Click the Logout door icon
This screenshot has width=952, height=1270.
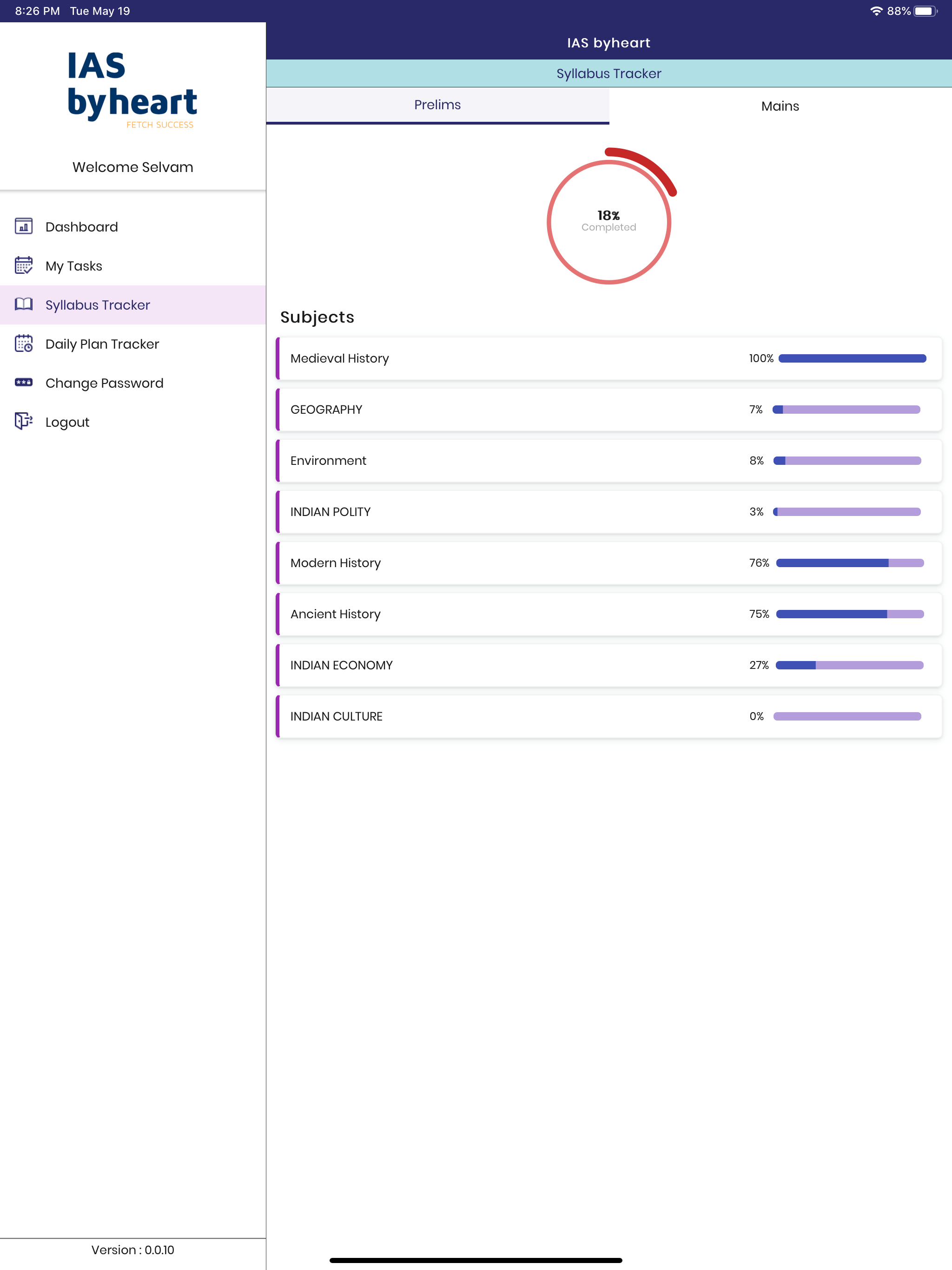[x=24, y=422]
